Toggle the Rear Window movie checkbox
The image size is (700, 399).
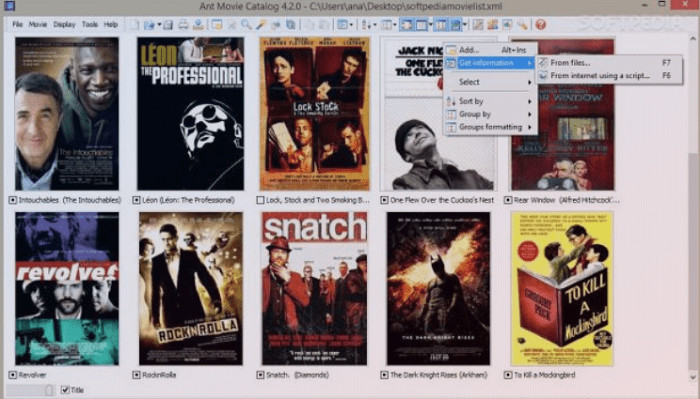(x=508, y=200)
